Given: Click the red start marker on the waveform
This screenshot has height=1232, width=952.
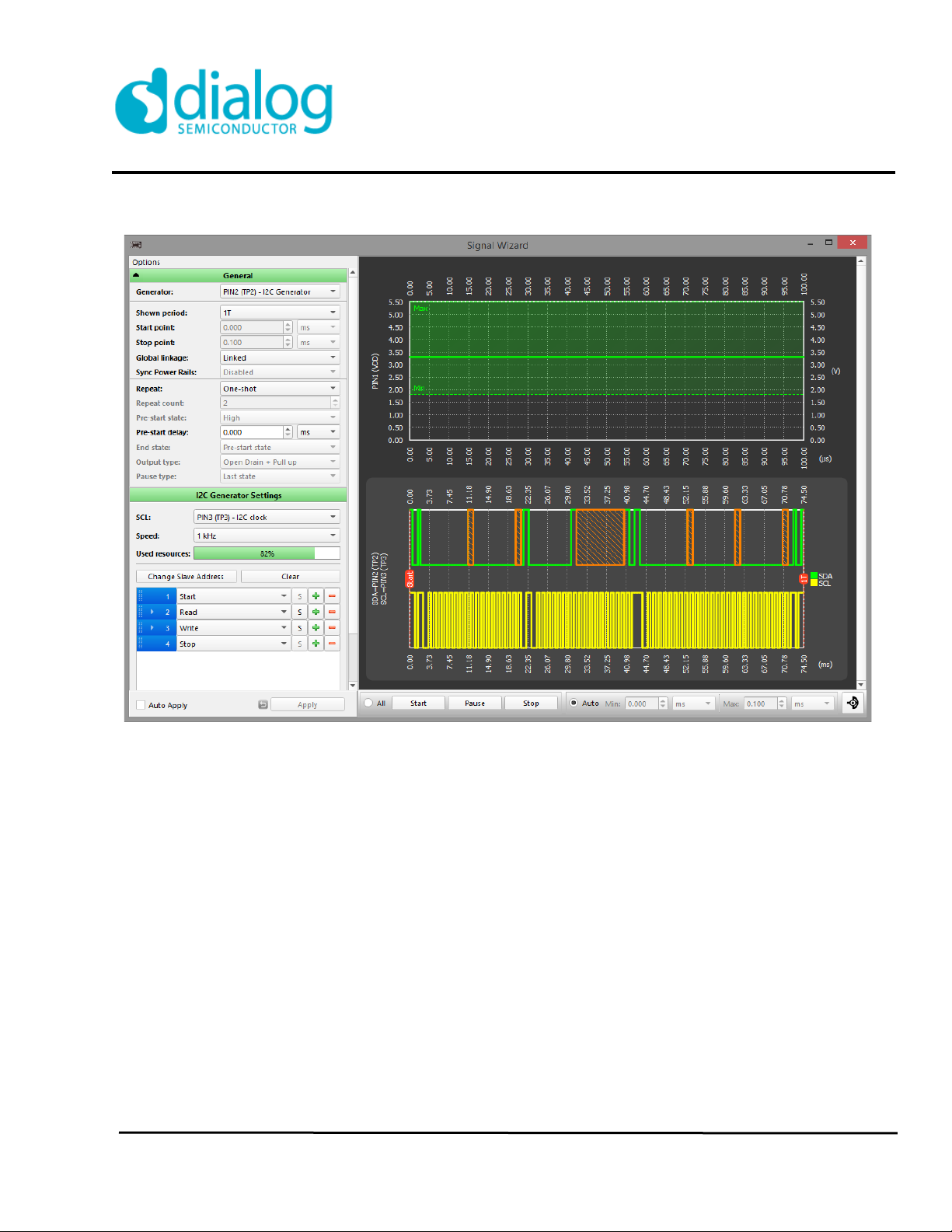Looking at the screenshot, I should pos(410,579).
